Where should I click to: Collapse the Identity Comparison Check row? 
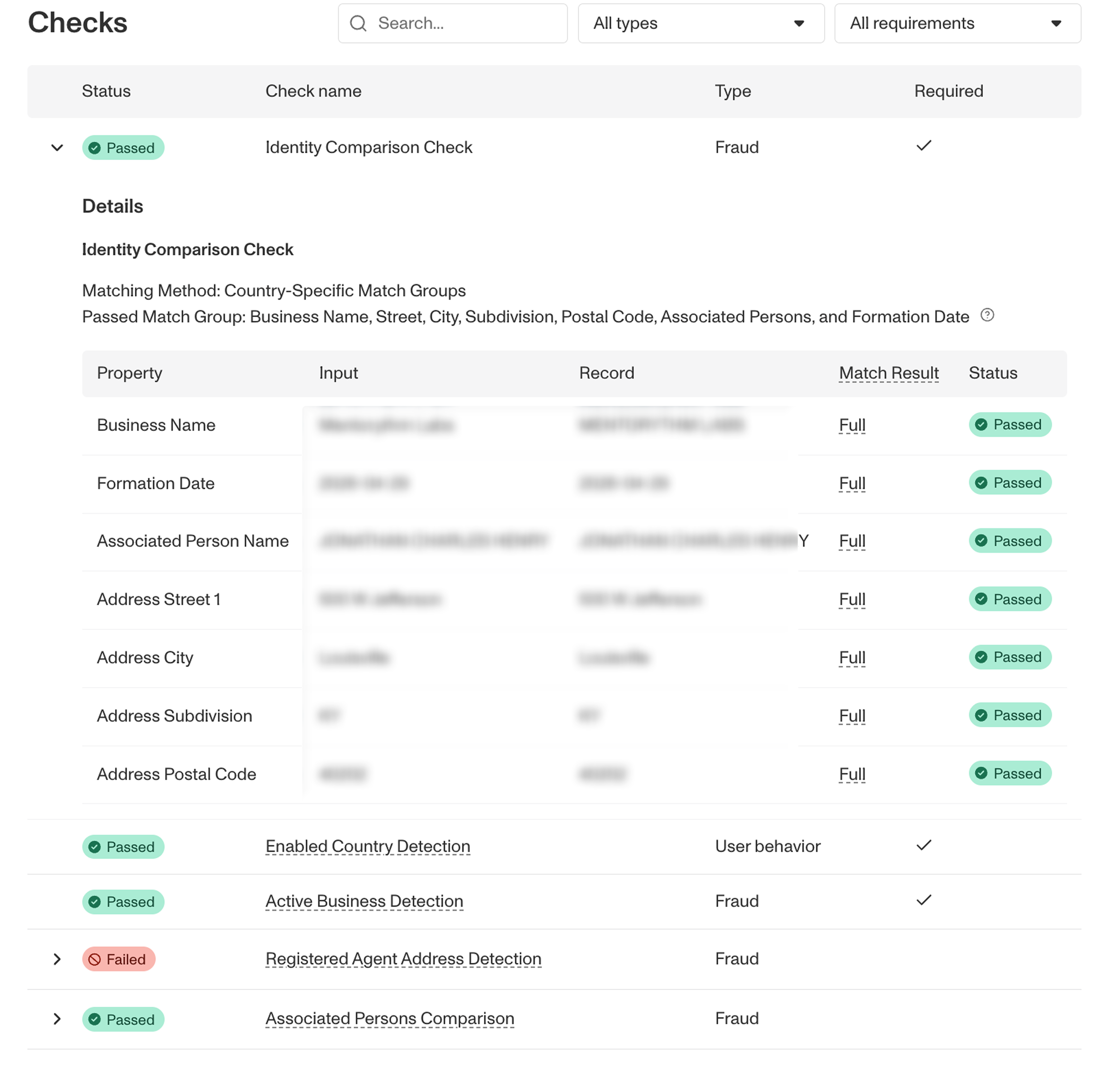pos(57,148)
